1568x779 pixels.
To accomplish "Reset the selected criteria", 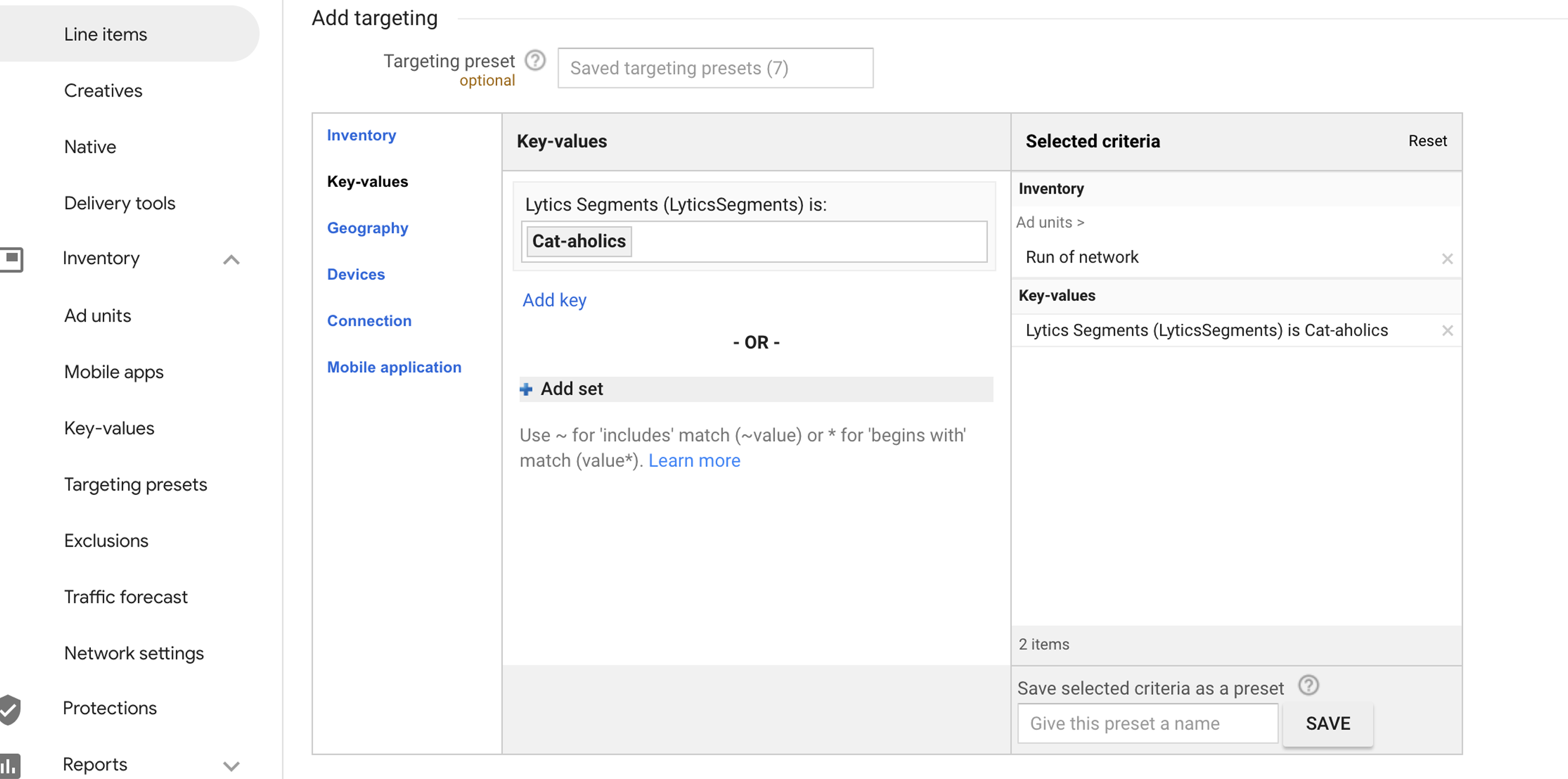I will click(x=1427, y=141).
